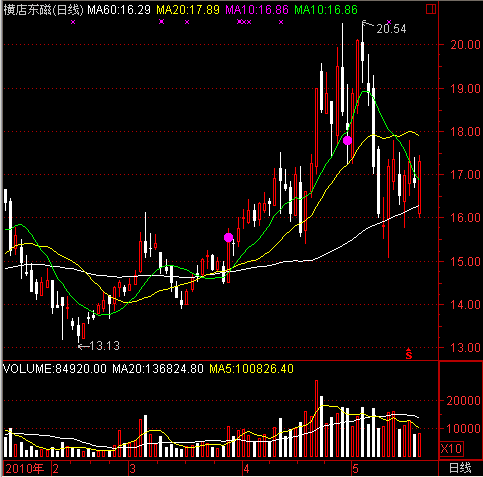Click the 15.00 price axis label

(465, 262)
